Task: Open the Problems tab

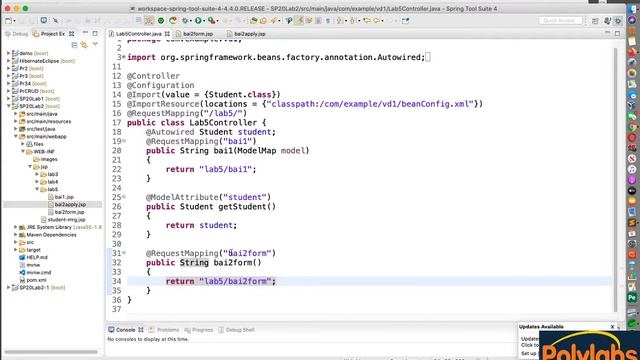Action: tap(164, 330)
